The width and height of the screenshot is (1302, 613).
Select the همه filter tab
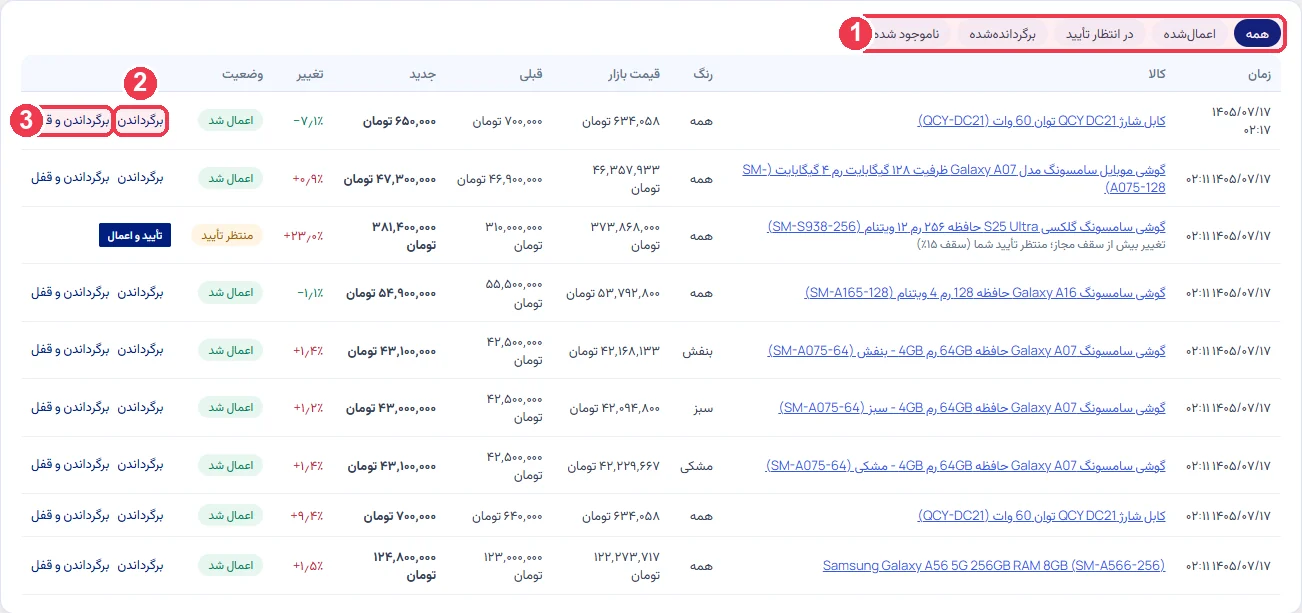(1257, 34)
